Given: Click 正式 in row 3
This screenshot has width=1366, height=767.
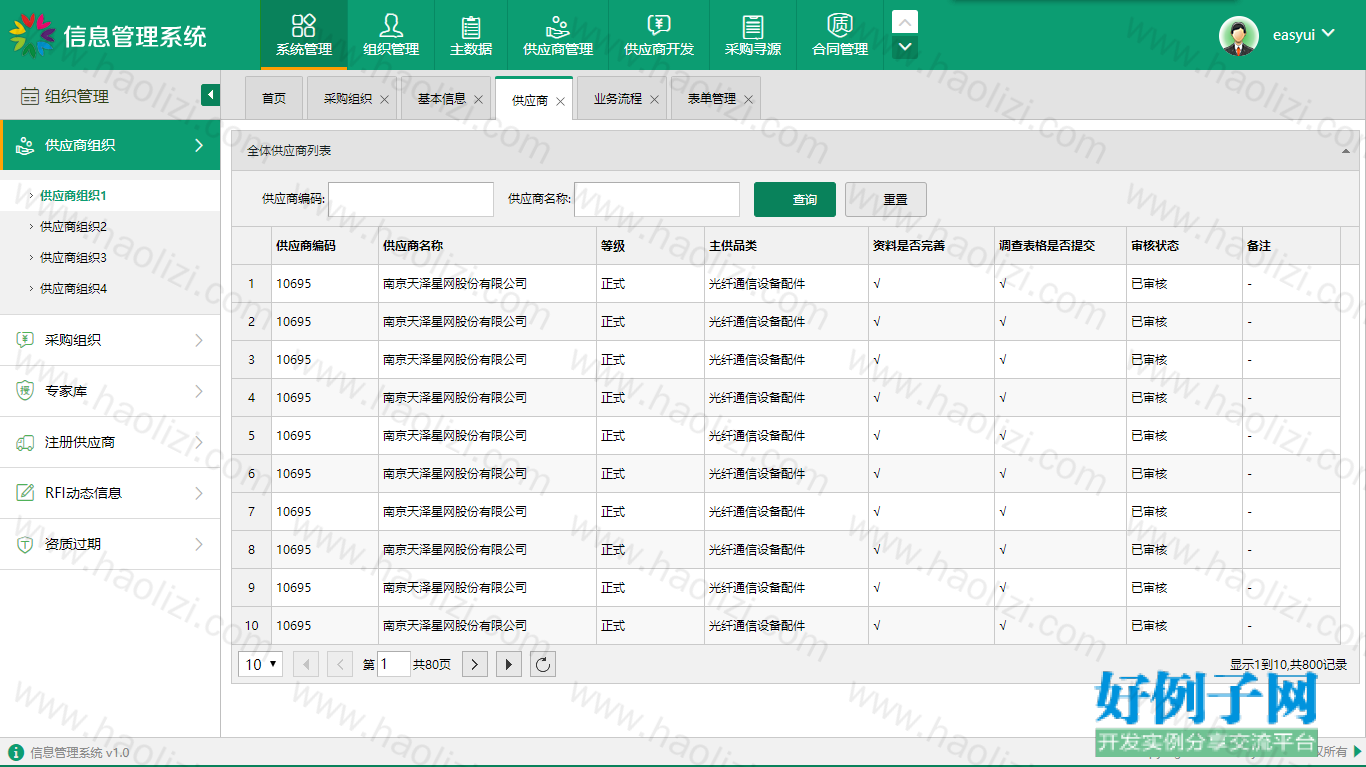Looking at the screenshot, I should click(613, 360).
